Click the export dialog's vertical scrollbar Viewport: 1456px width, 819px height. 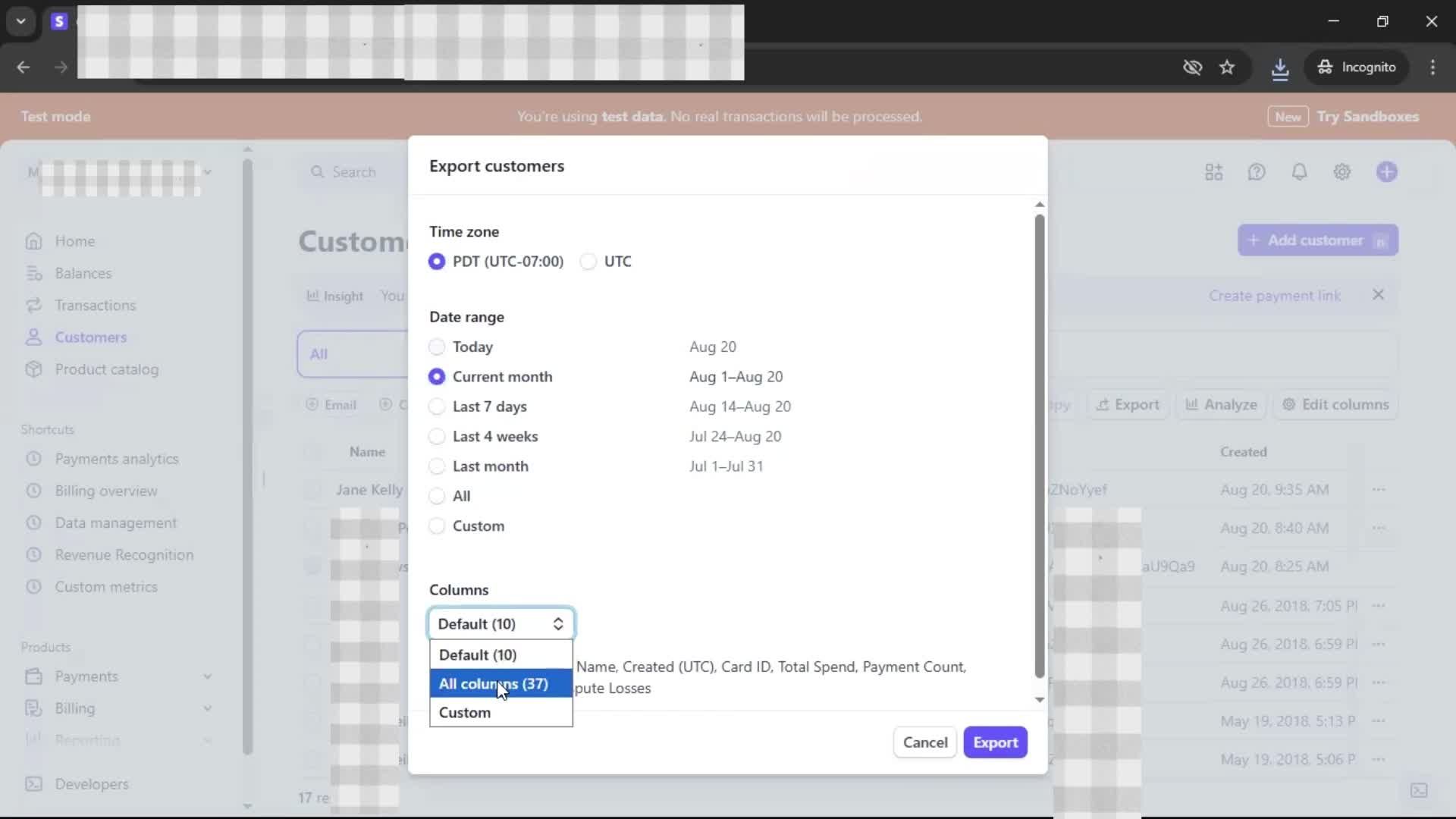point(1039,447)
